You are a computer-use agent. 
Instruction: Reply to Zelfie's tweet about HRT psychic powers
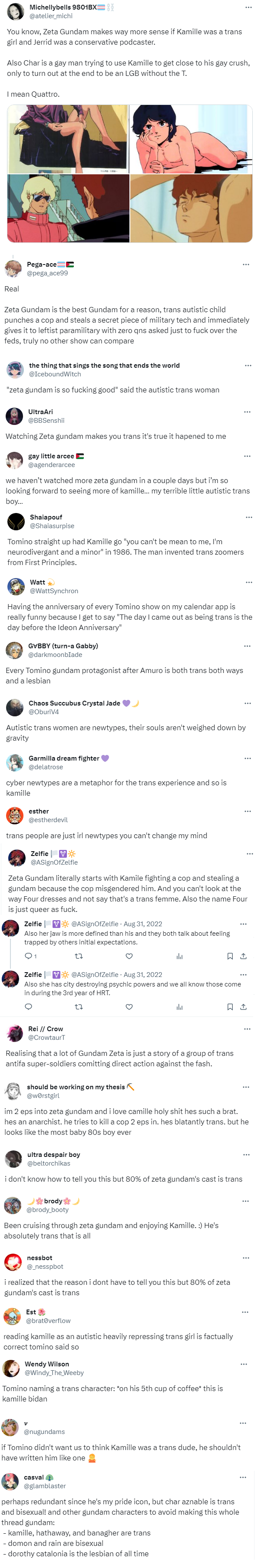(28, 1006)
